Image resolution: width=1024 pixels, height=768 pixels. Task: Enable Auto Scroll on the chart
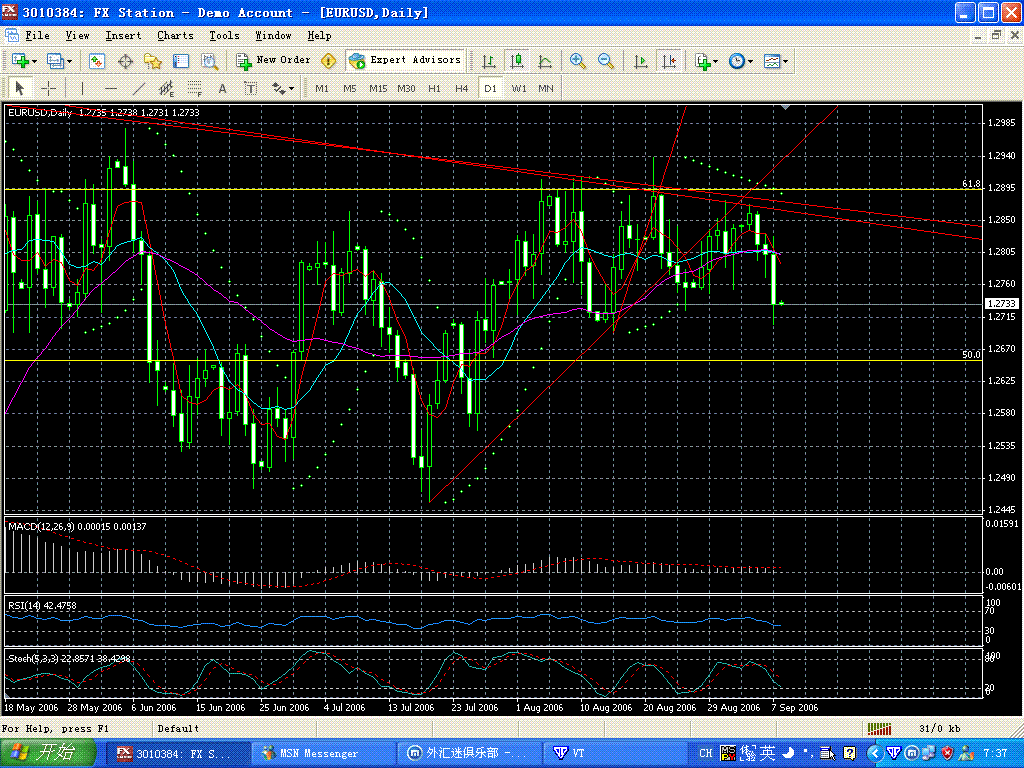point(641,61)
